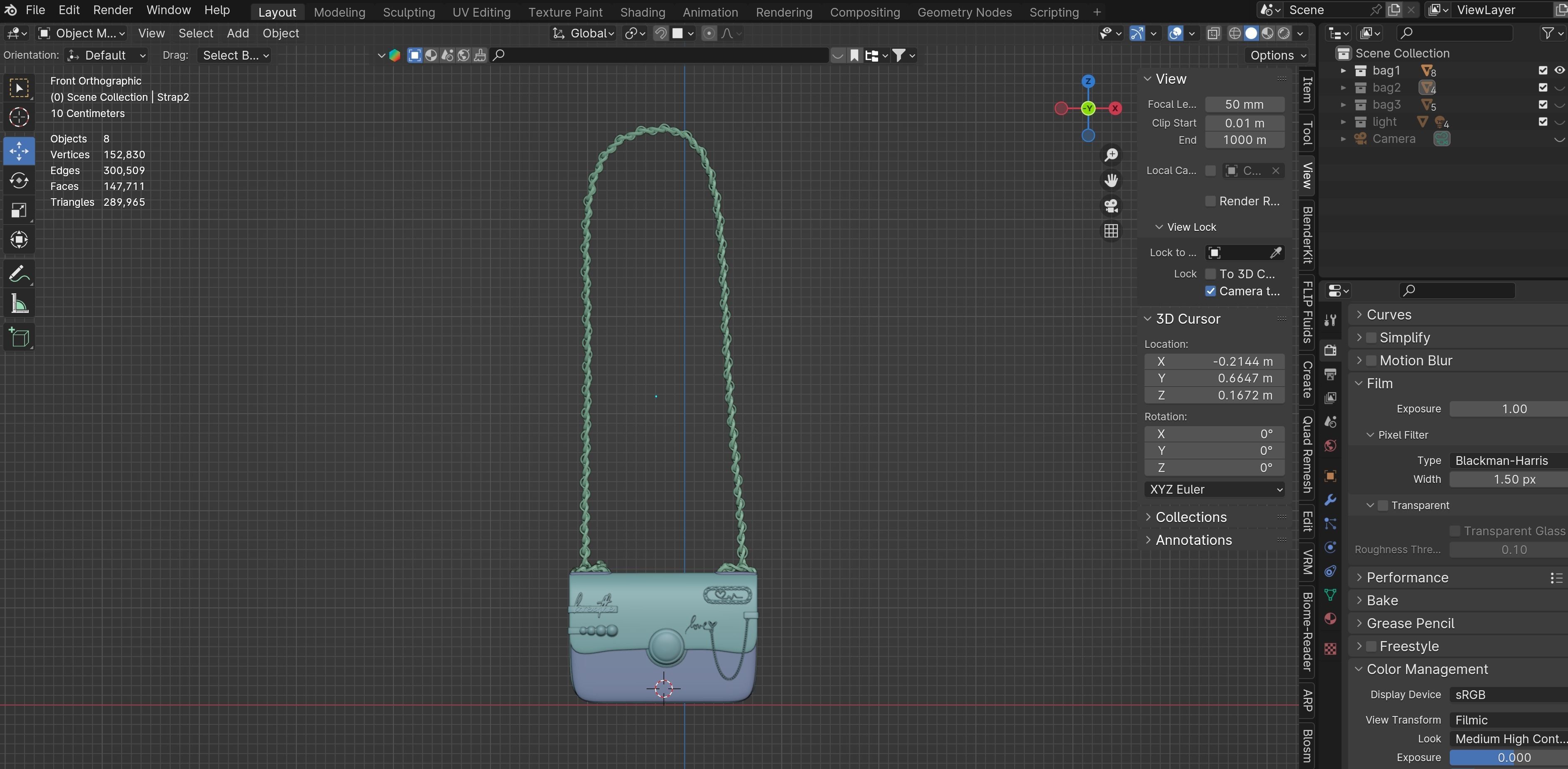Screen dimensions: 1568x769
Task: Open the File menu
Action: pos(35,10)
